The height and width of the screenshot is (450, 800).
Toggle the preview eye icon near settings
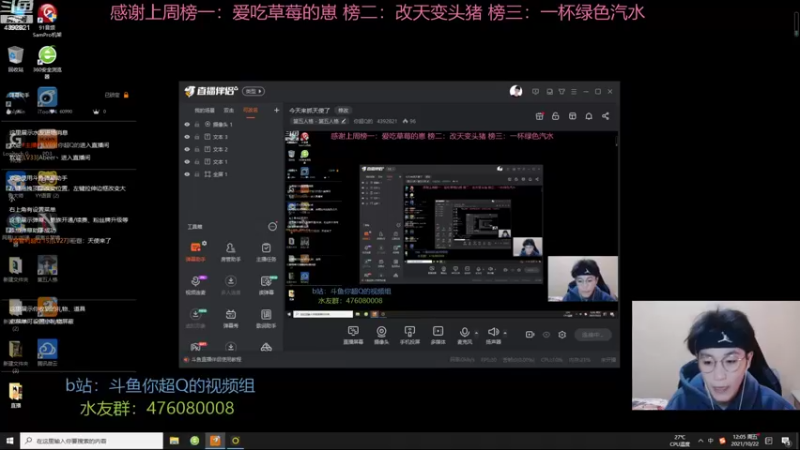pyautogui.click(x=546, y=335)
